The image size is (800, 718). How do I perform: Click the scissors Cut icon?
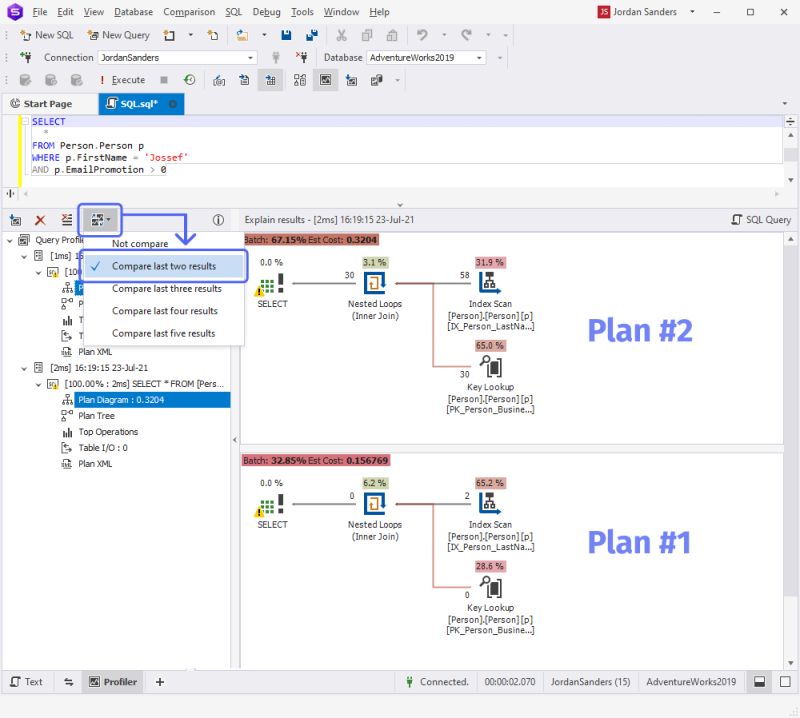pyautogui.click(x=341, y=35)
